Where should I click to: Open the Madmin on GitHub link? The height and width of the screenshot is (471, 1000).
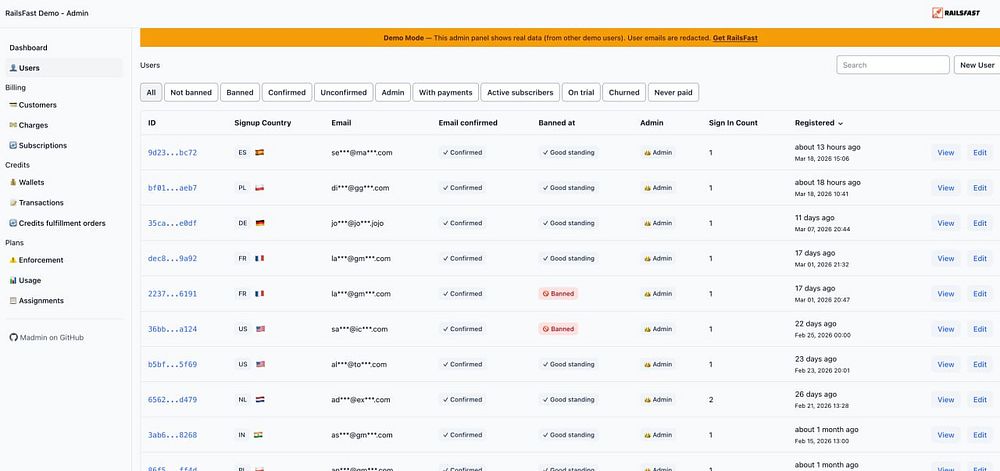[47, 338]
